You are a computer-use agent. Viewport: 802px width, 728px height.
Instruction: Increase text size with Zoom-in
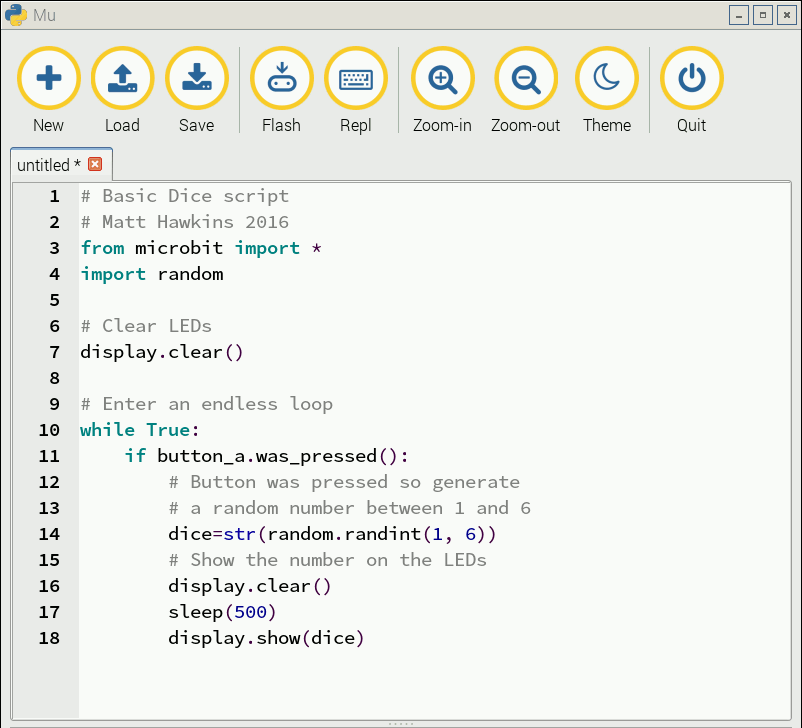[442, 78]
